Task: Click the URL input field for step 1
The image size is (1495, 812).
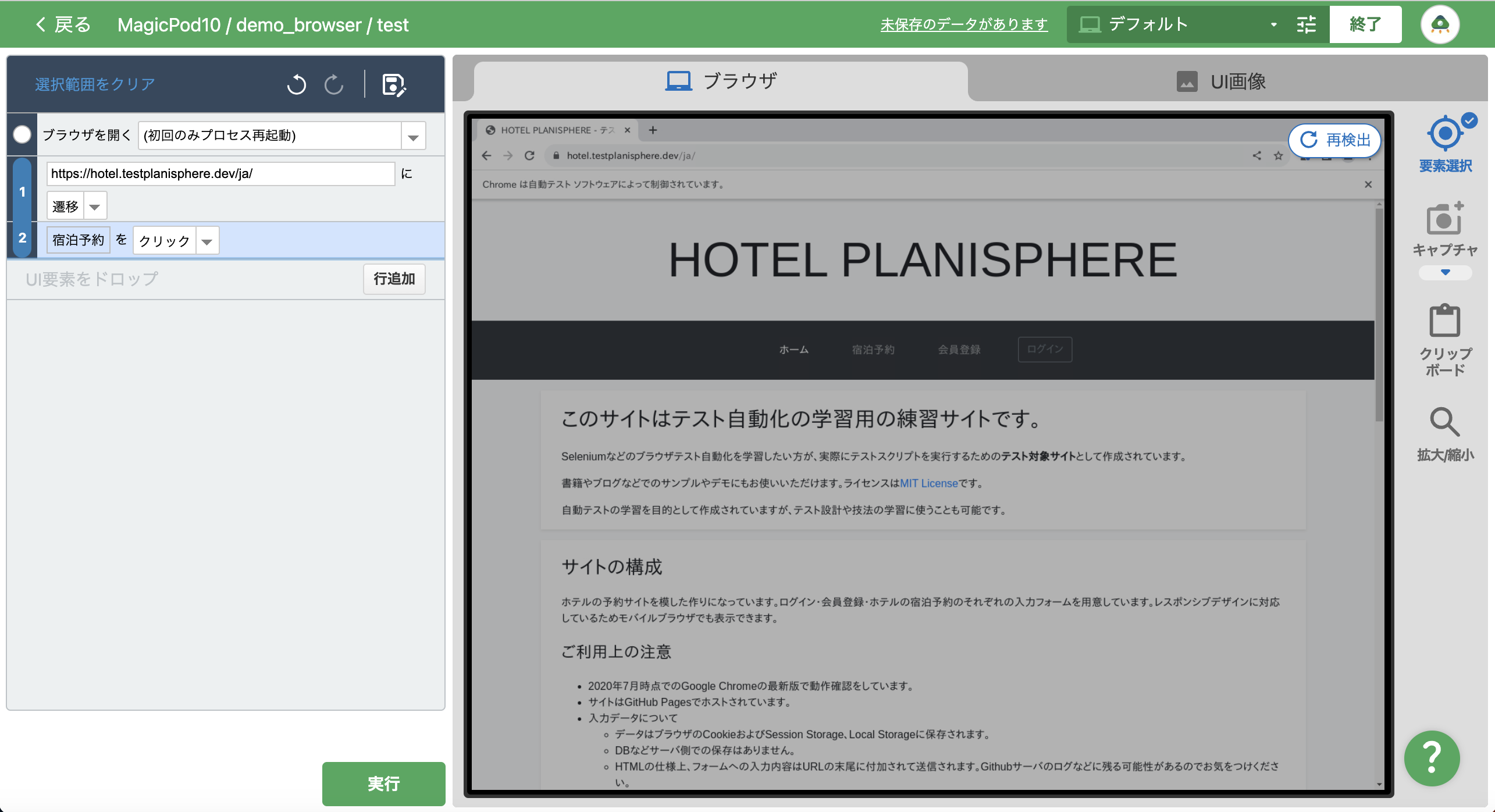Action: [x=220, y=174]
